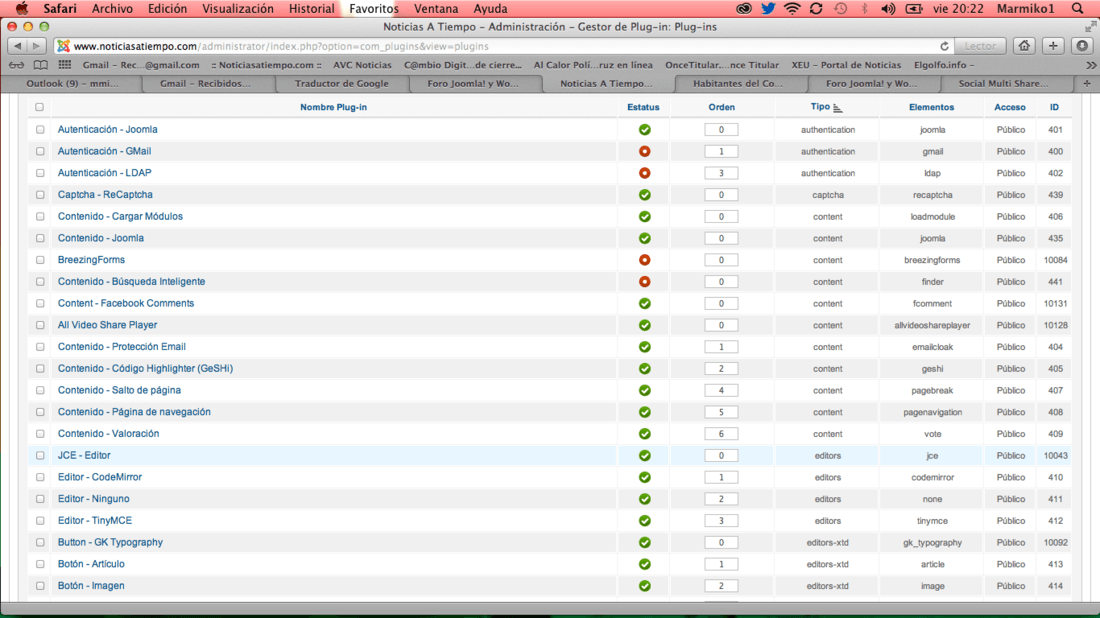Disable the Autenticación - Joomla status icon
The width and height of the screenshot is (1100, 618).
coord(644,130)
